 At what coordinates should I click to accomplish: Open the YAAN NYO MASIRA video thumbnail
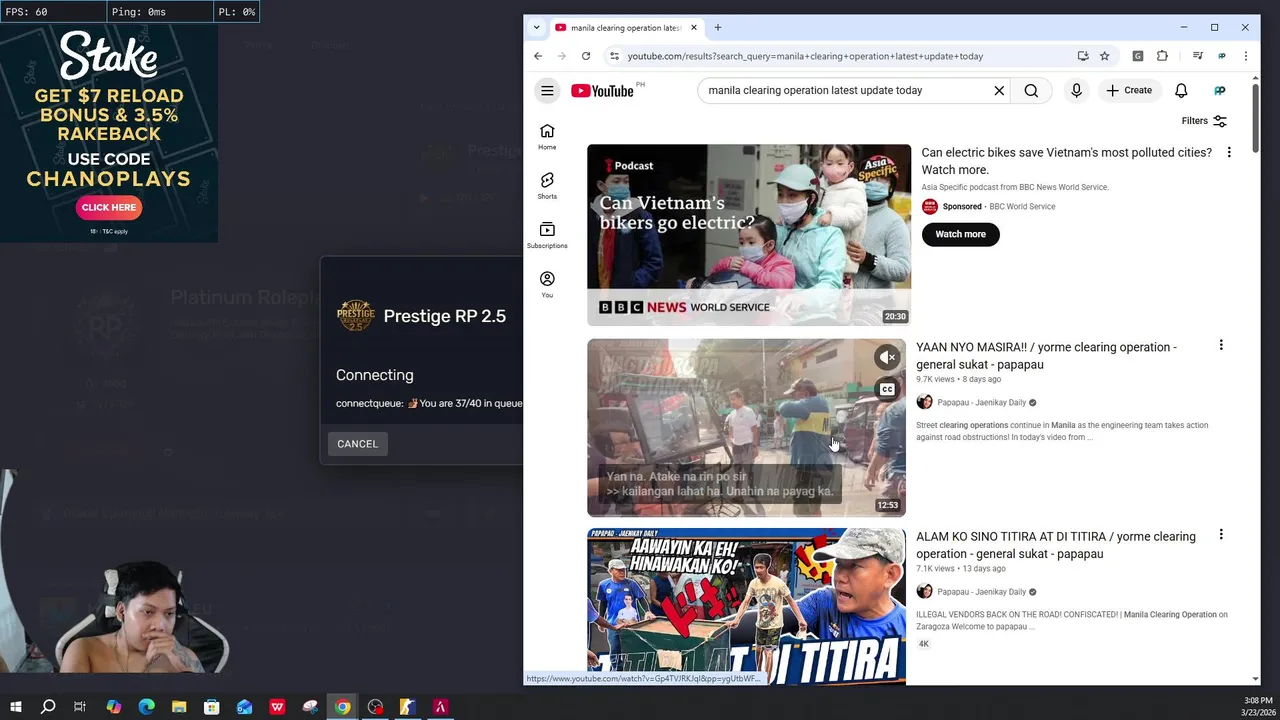(x=746, y=428)
